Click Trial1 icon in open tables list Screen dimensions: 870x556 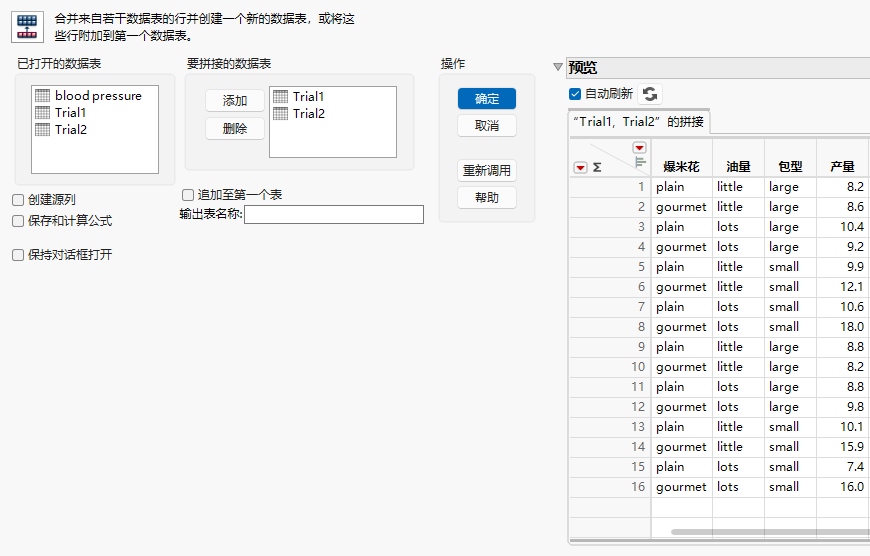[x=43, y=113]
